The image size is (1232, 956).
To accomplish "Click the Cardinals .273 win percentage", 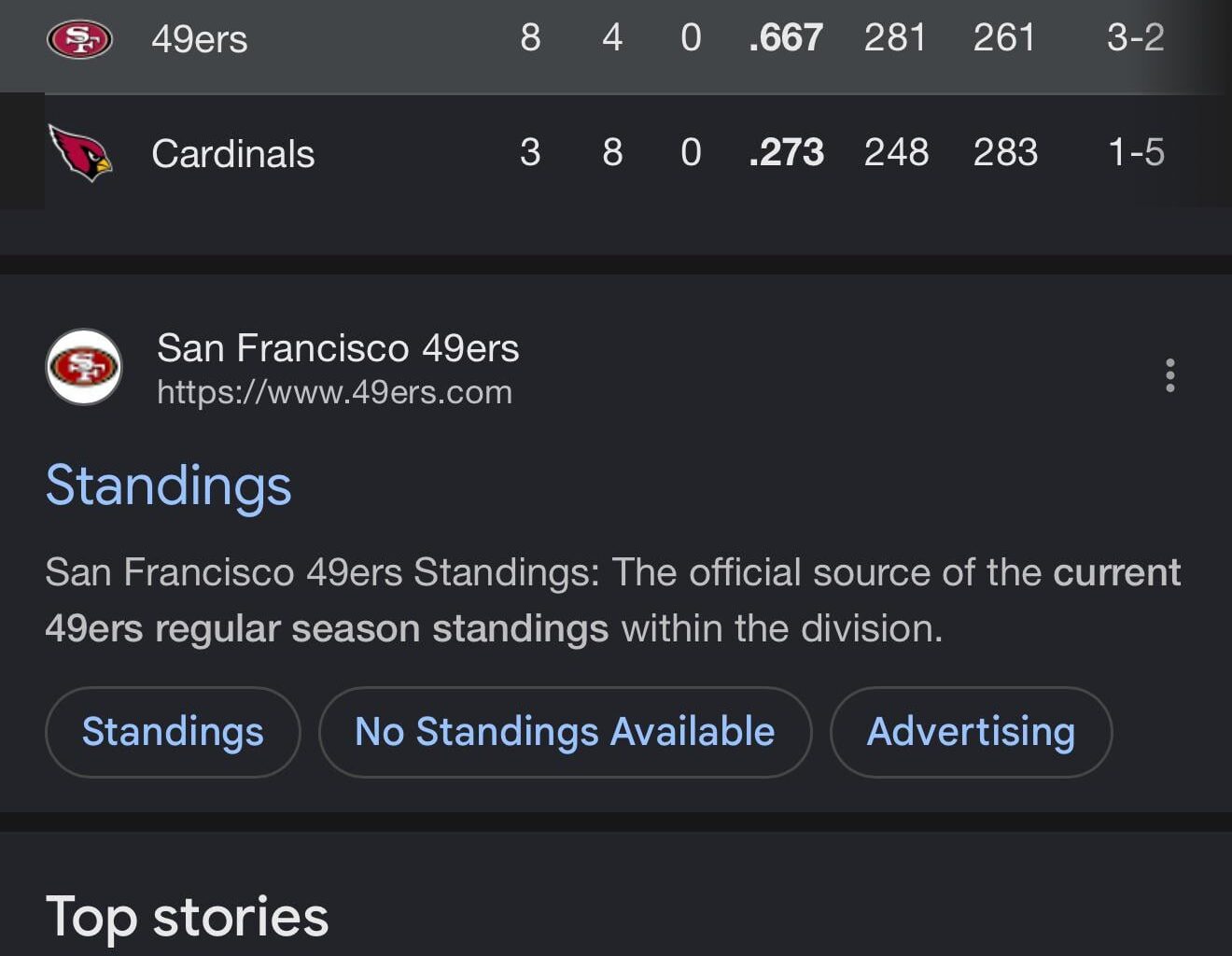I will tap(786, 152).
